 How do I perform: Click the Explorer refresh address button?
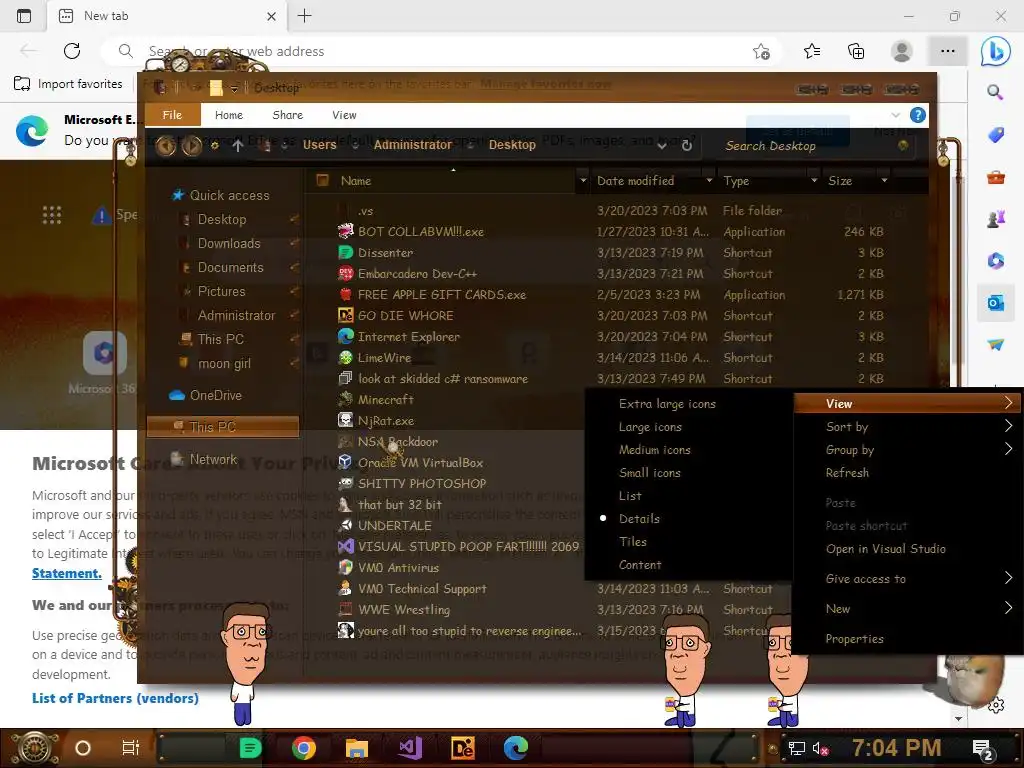[687, 145]
